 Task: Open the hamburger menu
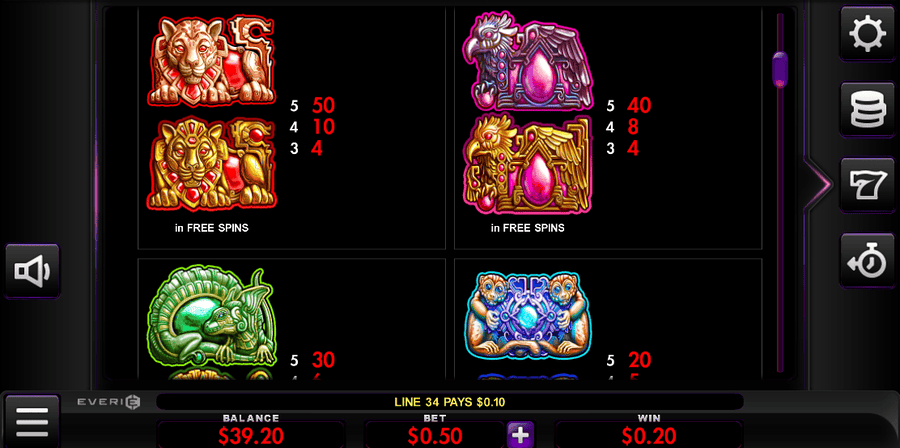[x=32, y=422]
